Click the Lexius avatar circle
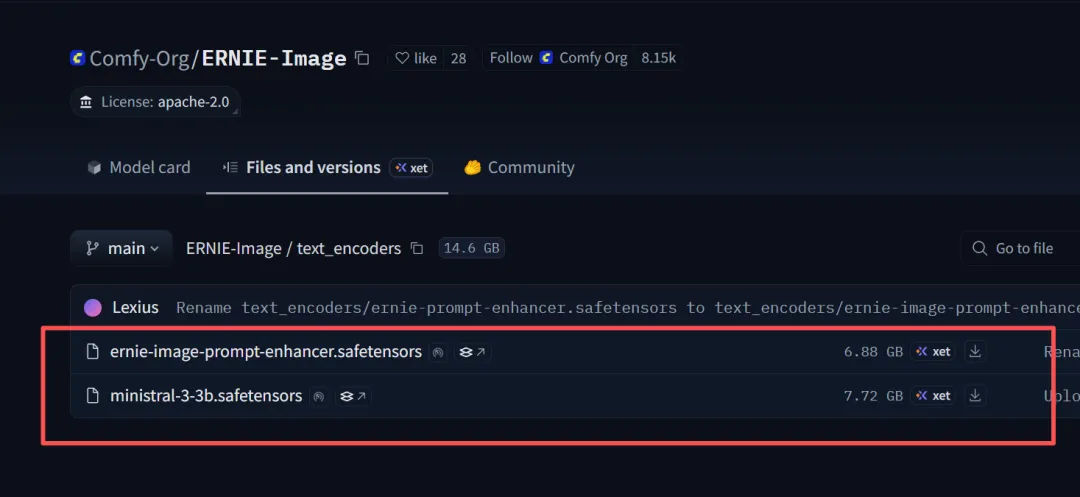 [x=93, y=308]
